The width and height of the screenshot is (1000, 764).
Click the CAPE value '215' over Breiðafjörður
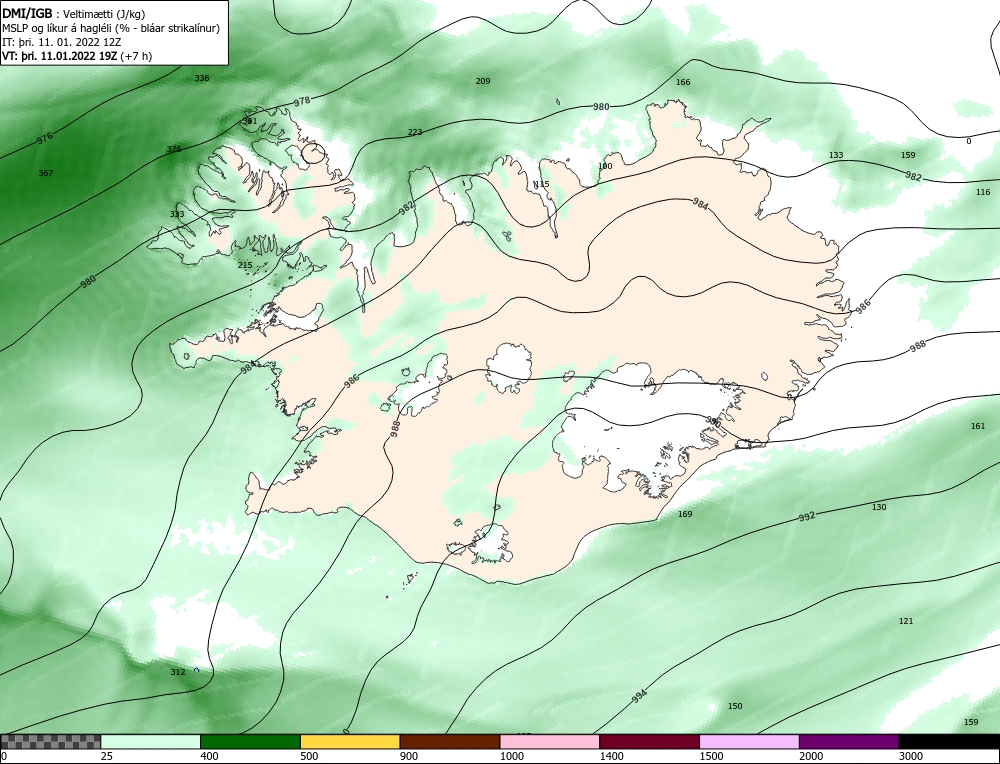[x=245, y=265]
